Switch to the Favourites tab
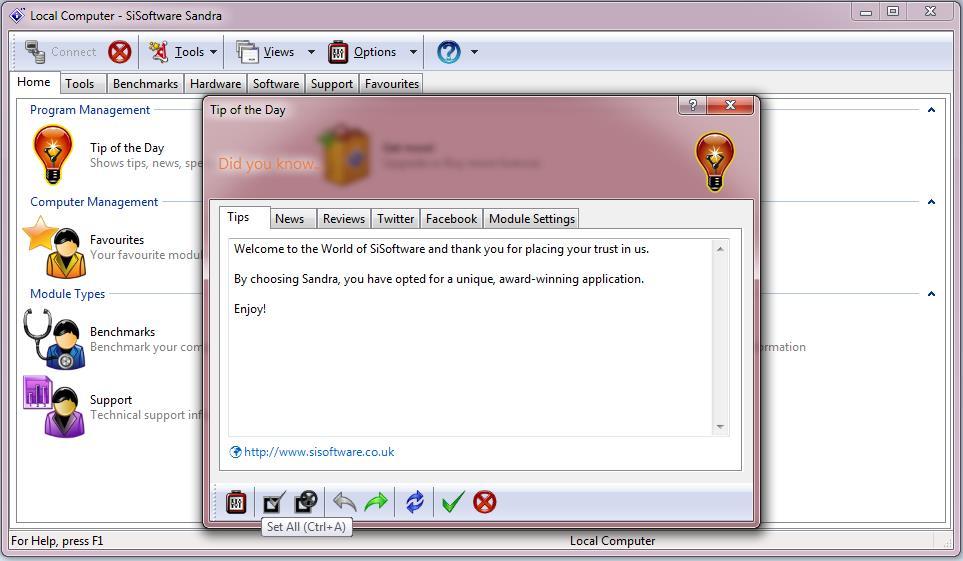Viewport: 963px width, 561px height. click(x=392, y=84)
